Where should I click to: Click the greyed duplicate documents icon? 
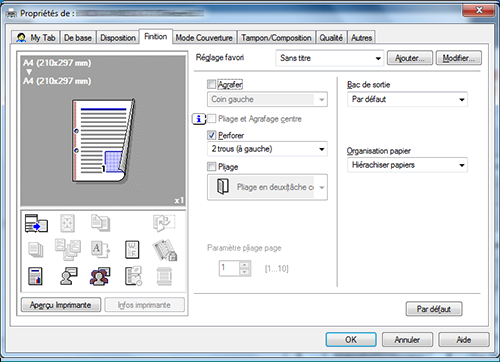tap(100, 223)
